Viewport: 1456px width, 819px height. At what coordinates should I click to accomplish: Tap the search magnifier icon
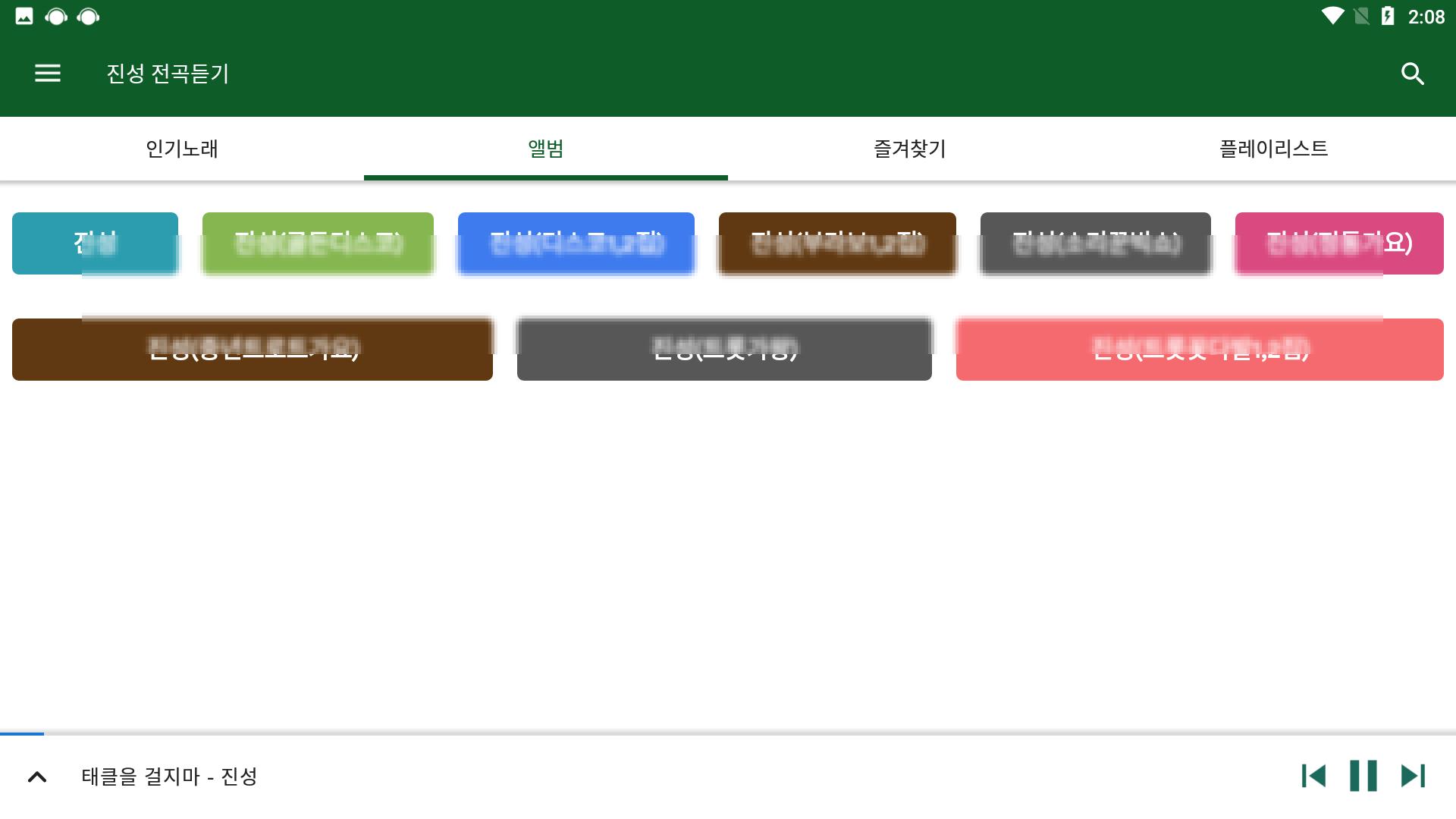pyautogui.click(x=1412, y=74)
